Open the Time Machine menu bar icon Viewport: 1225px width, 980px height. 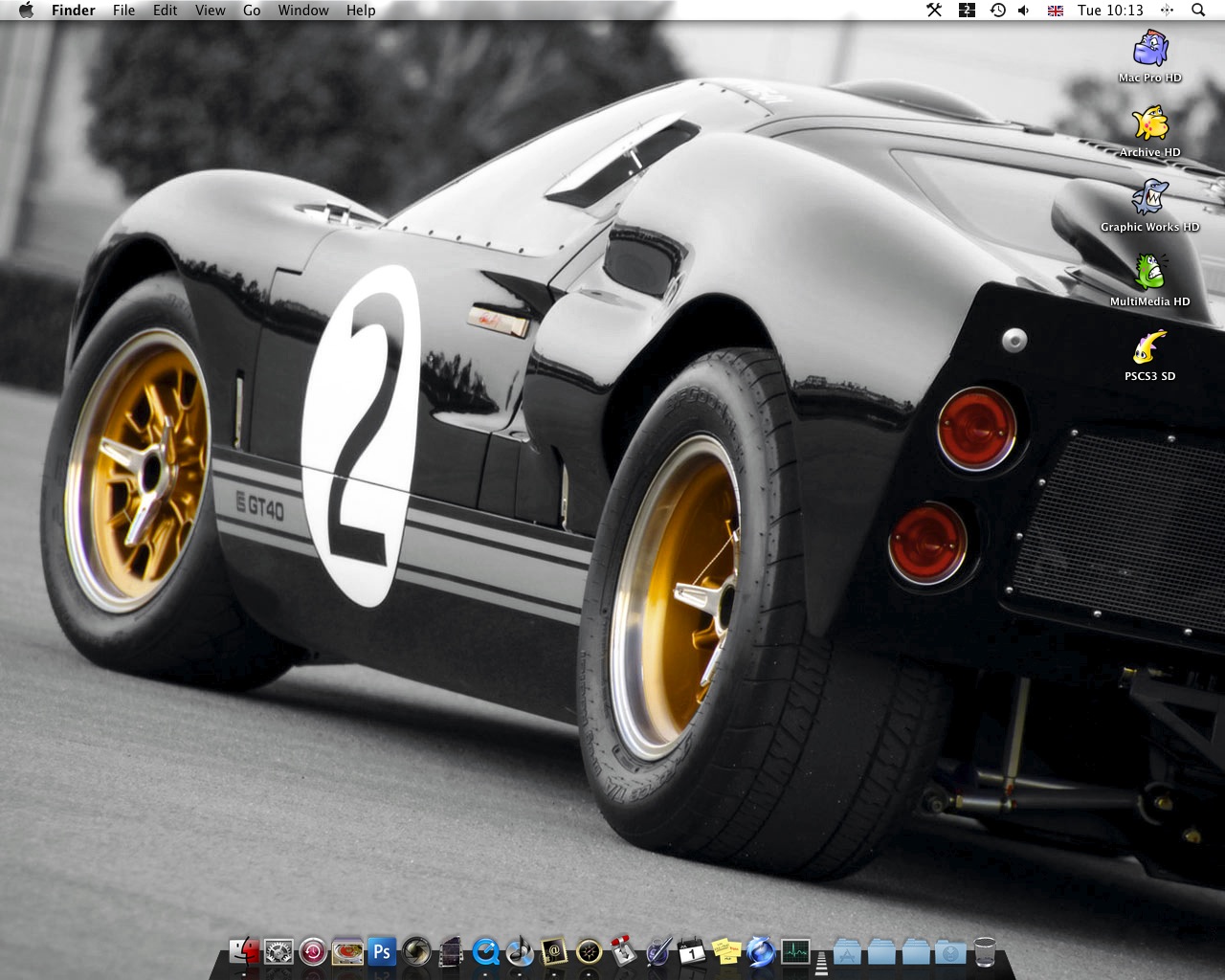pyautogui.click(x=997, y=11)
